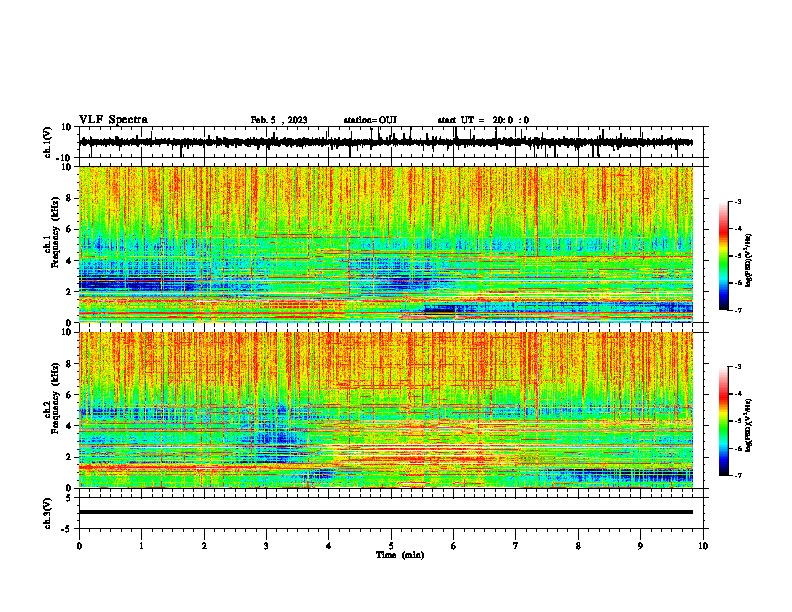This screenshot has width=792, height=612.
Task: Click the "4" kHz tick on ch.1 spectrogram
Action: click(69, 261)
